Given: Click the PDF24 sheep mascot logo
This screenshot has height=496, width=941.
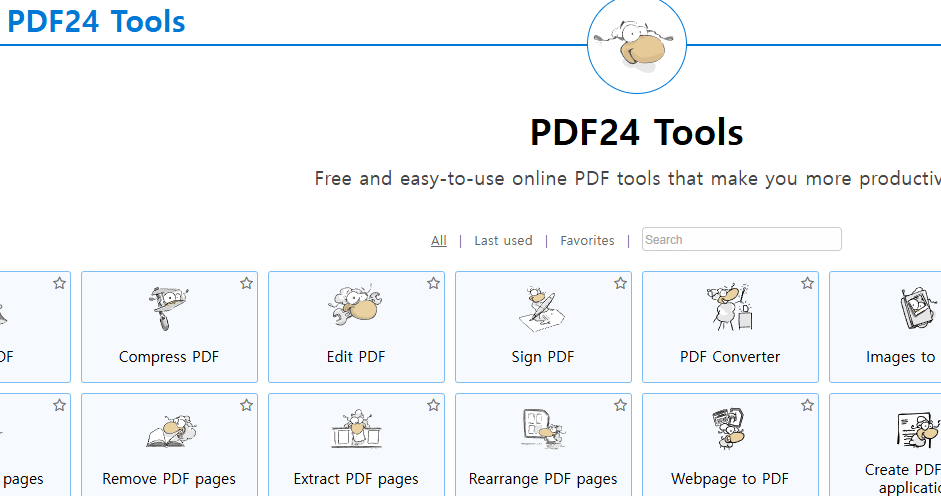Looking at the screenshot, I should pyautogui.click(x=636, y=44).
